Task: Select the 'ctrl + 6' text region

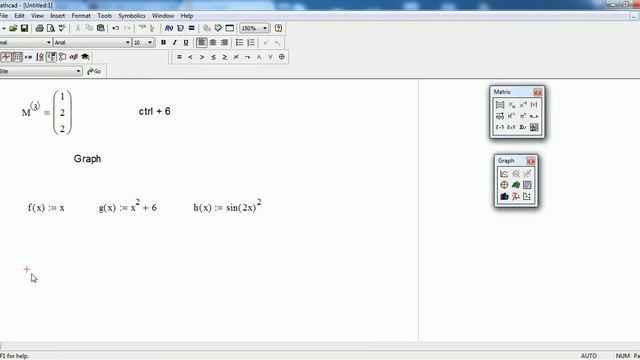Action: 155,111
